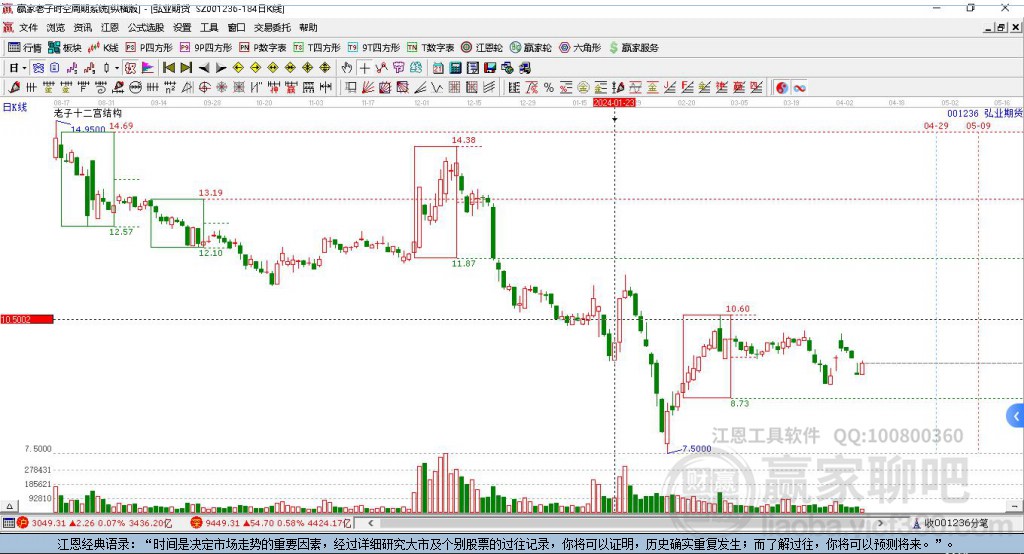Jump to first bar icon

tap(168, 68)
